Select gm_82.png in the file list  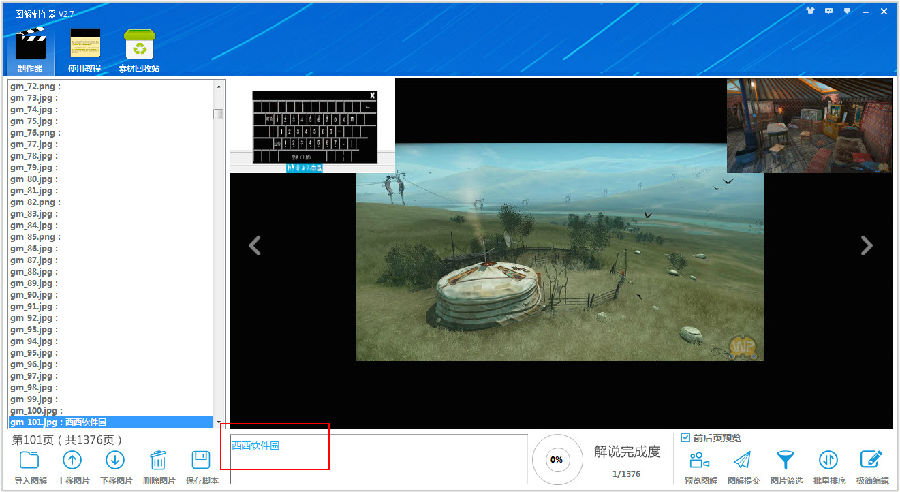(35, 202)
